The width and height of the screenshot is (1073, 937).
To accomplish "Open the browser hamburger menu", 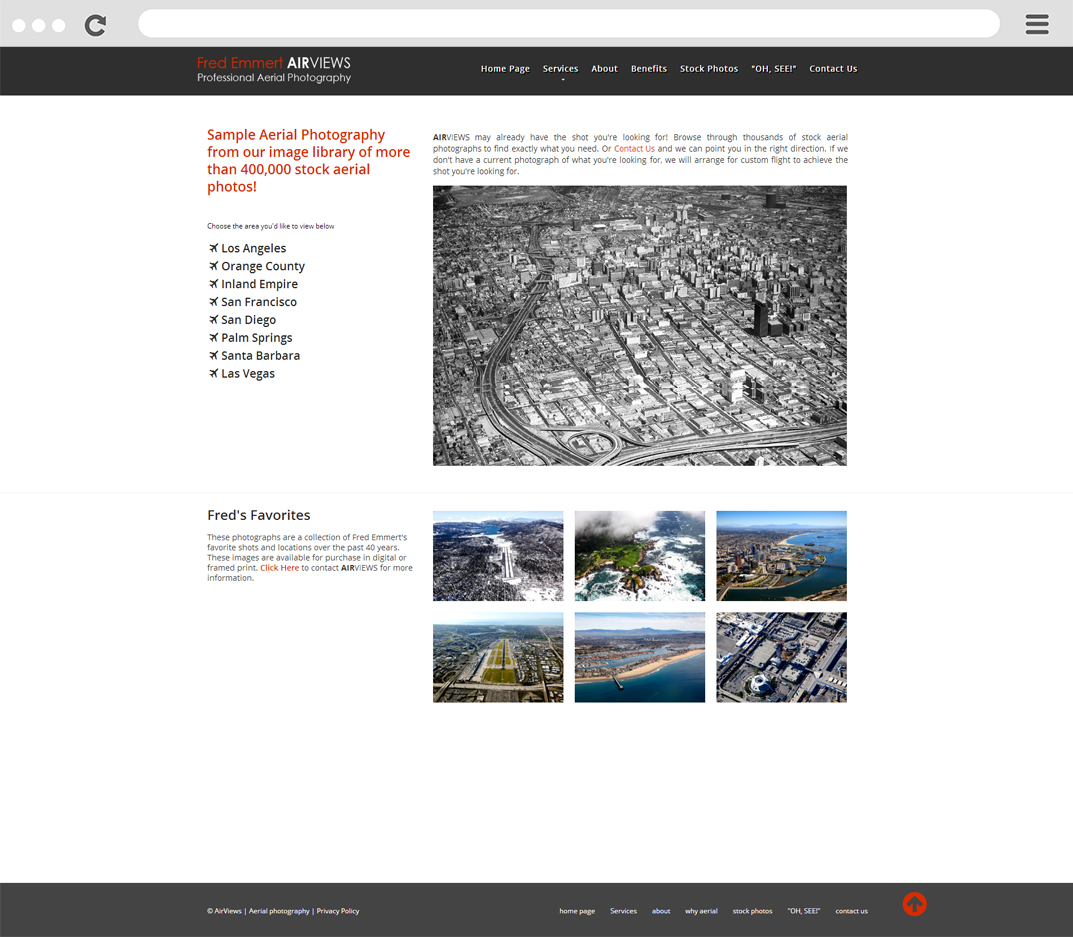I will (1037, 24).
